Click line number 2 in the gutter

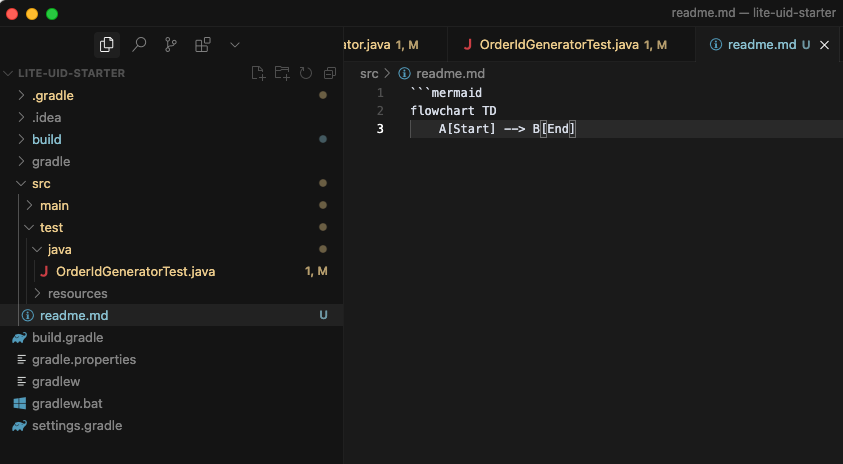pyautogui.click(x=380, y=111)
